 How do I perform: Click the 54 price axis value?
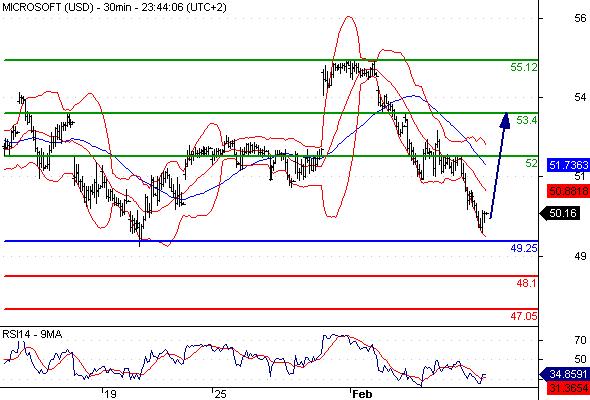[x=580, y=97]
